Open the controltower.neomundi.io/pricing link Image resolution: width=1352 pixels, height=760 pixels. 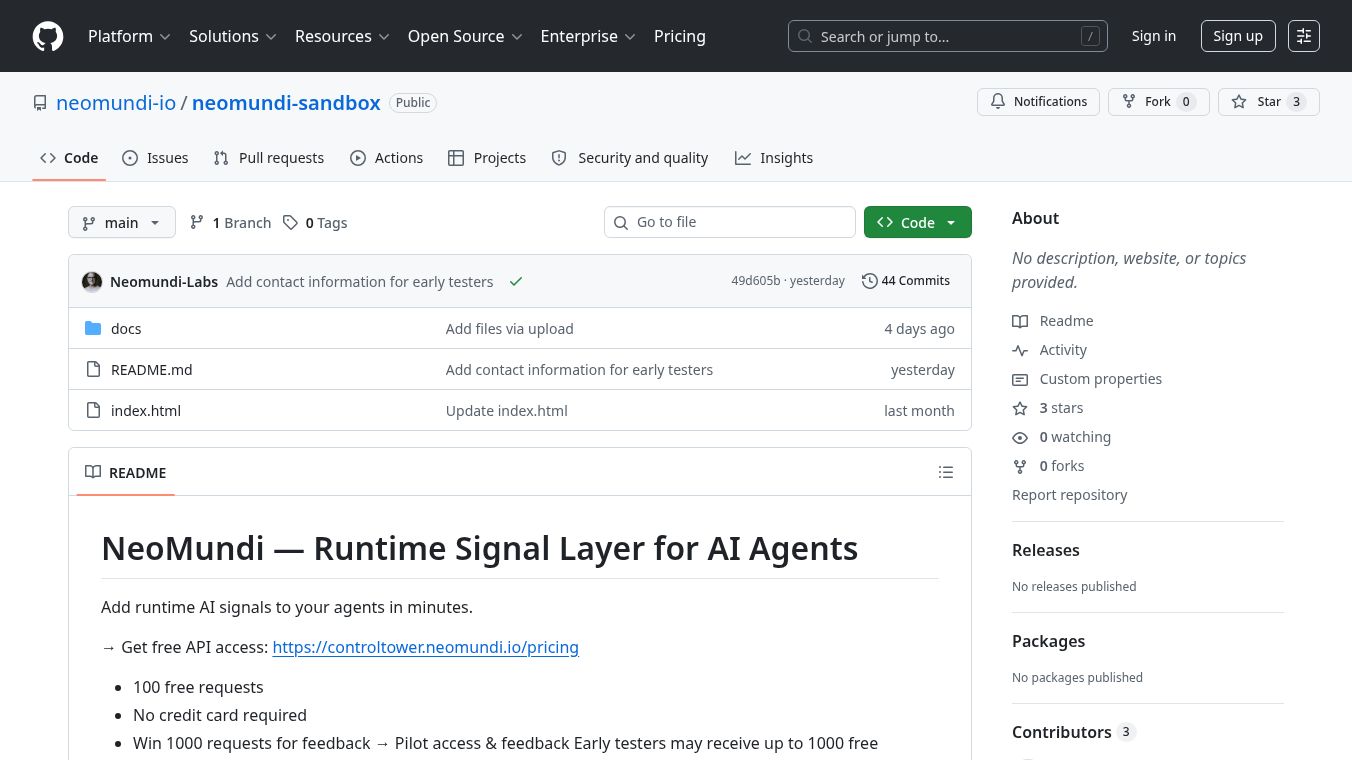[x=426, y=647]
